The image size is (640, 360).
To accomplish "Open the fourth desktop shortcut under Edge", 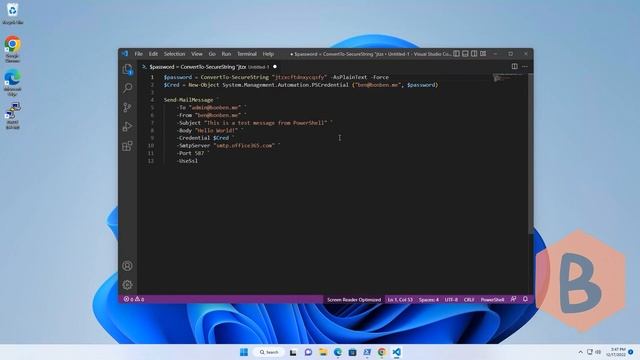I will coord(13,116).
